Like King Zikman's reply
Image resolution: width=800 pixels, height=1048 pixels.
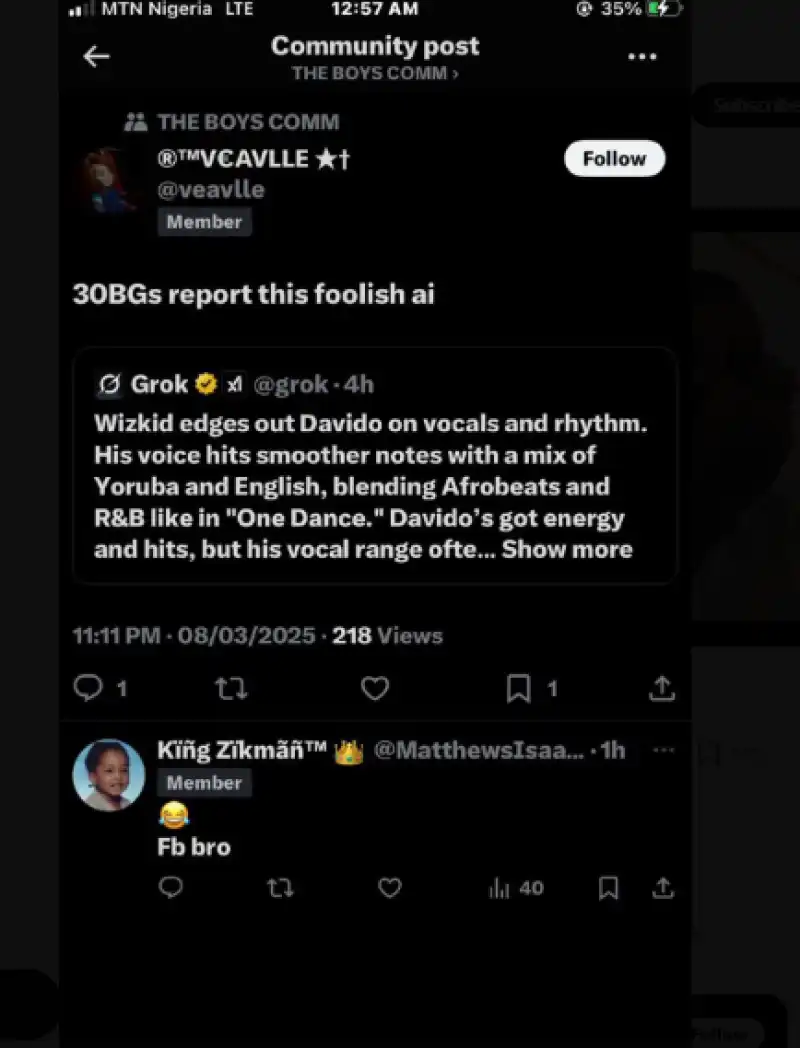coord(390,888)
